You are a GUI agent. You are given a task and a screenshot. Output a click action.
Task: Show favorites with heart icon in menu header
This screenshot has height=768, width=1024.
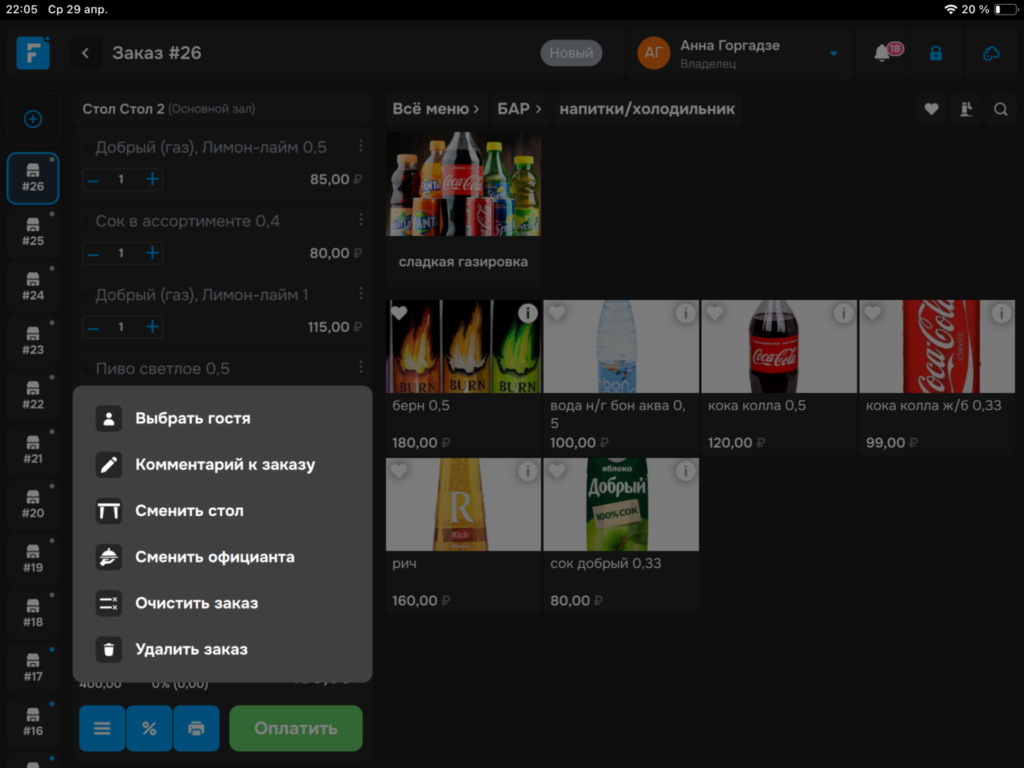coord(931,109)
